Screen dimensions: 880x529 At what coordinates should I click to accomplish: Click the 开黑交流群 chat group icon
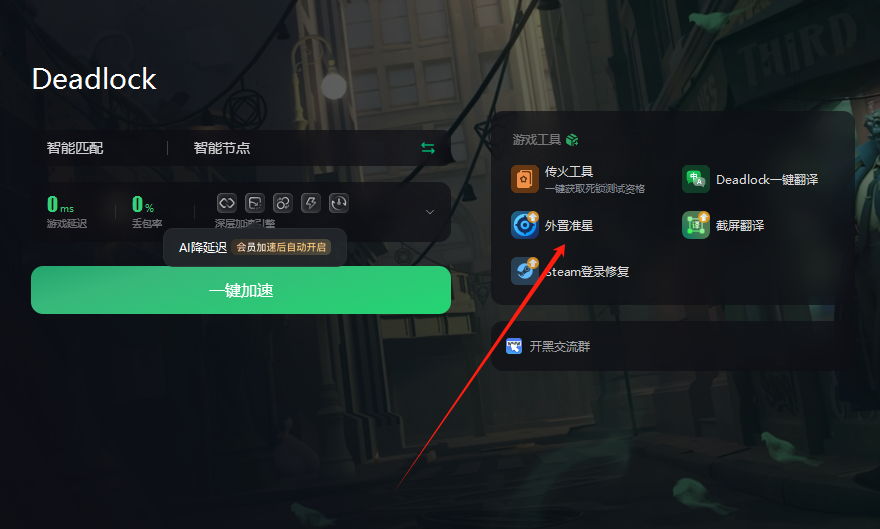[x=514, y=346]
